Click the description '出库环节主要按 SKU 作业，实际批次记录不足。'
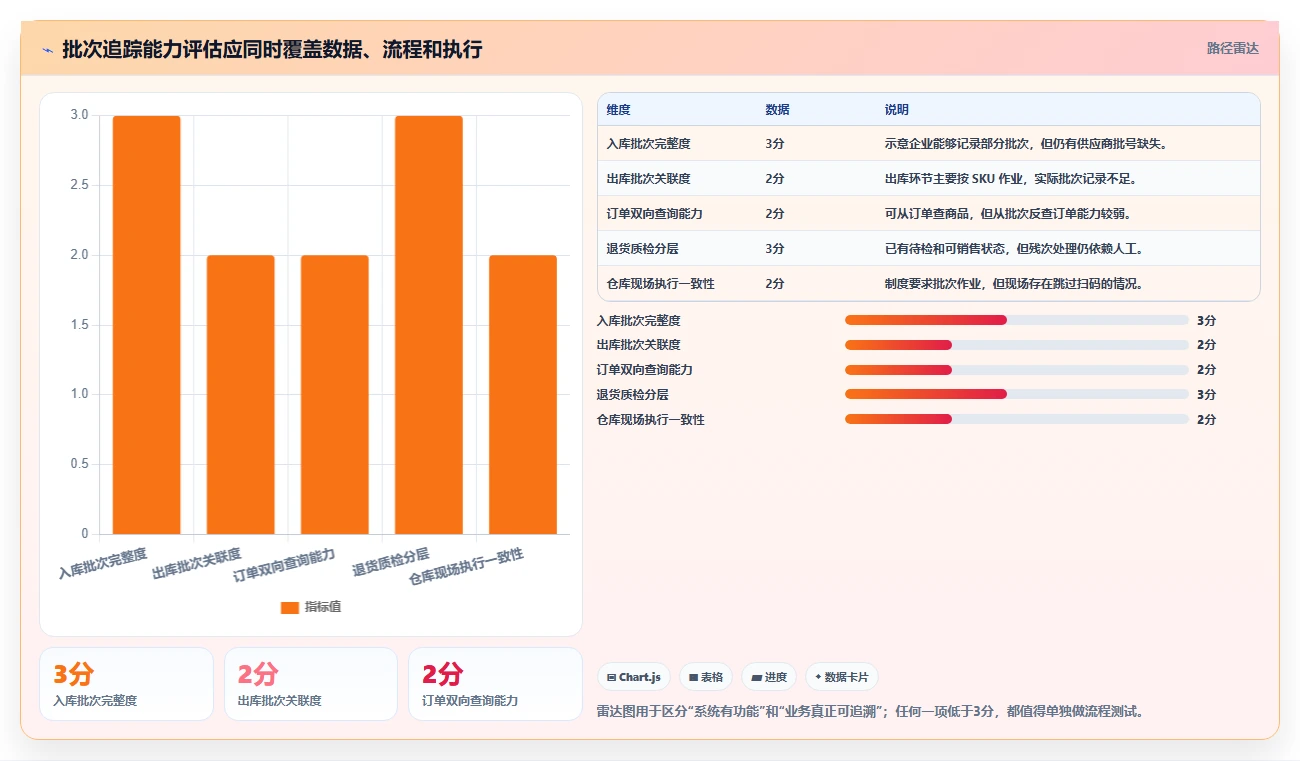Screen dimensions: 1300x761 coord(1011,179)
